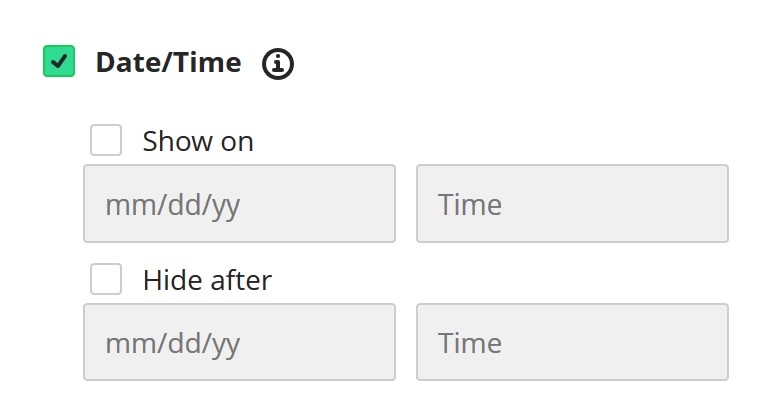The width and height of the screenshot is (758, 406).
Task: Click the Show on Time field
Action: [x=572, y=203]
